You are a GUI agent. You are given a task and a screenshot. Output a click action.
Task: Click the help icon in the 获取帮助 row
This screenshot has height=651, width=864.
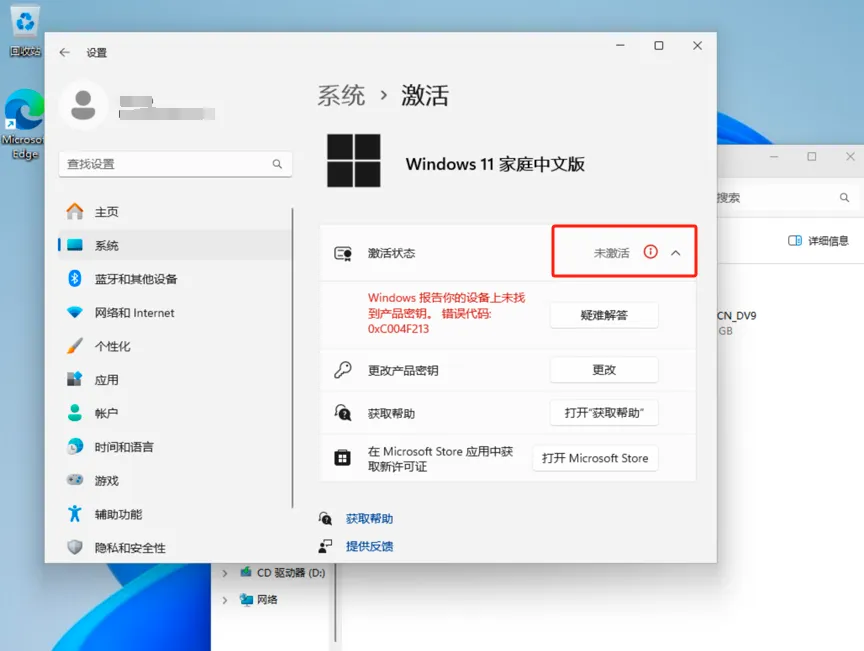click(343, 412)
